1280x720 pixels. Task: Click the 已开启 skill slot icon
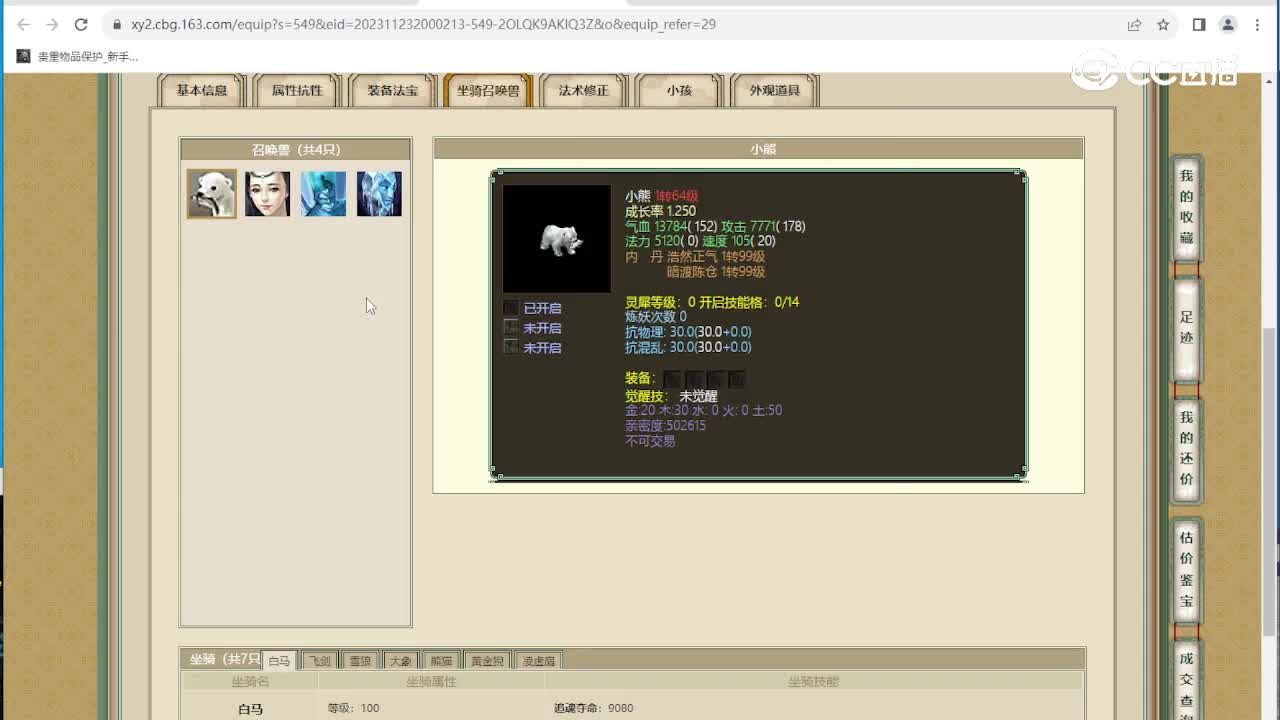[511, 308]
